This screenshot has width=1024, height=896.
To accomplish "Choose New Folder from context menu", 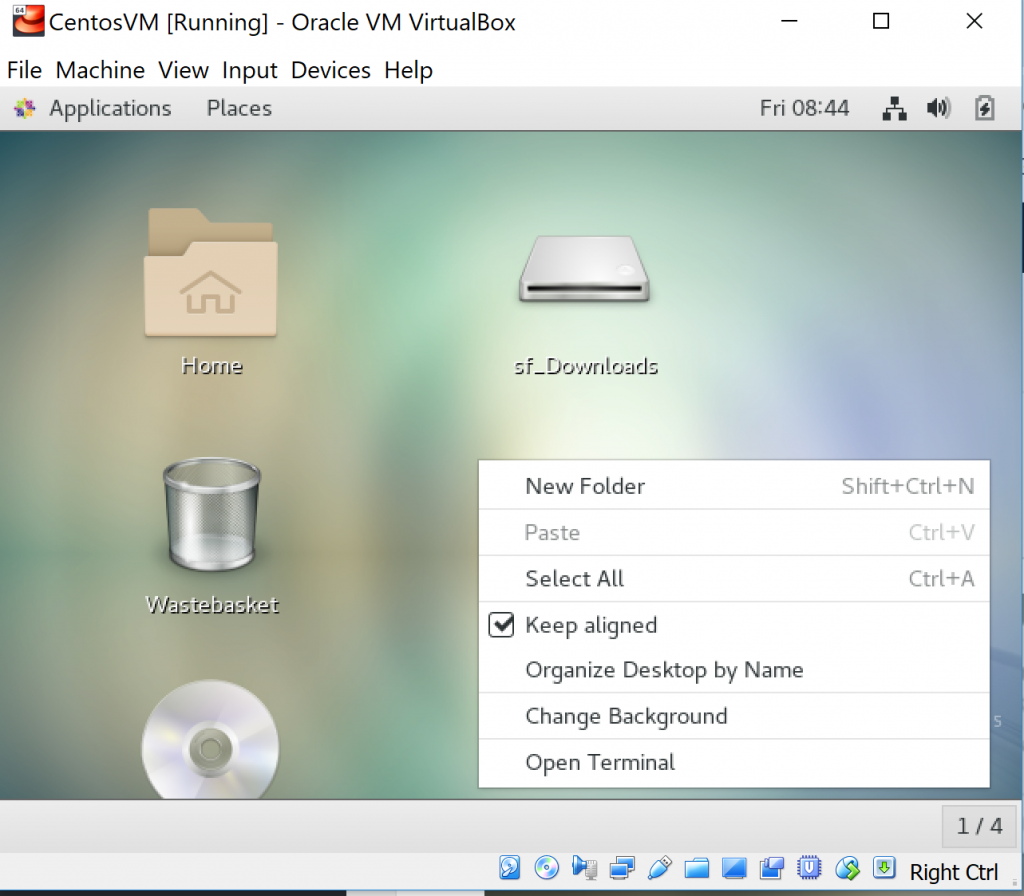I will click(x=734, y=486).
